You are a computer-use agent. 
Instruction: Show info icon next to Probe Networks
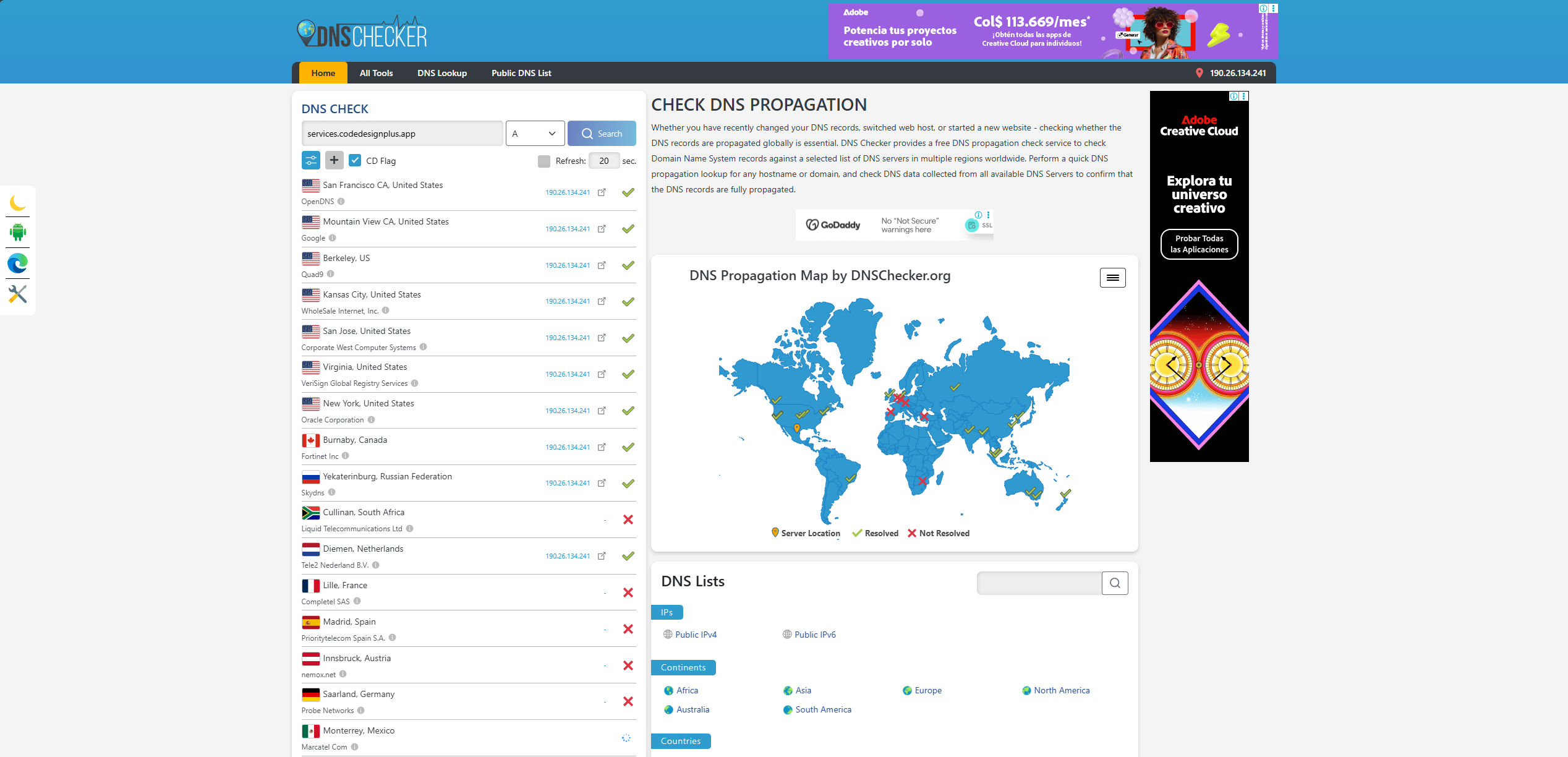pos(361,711)
